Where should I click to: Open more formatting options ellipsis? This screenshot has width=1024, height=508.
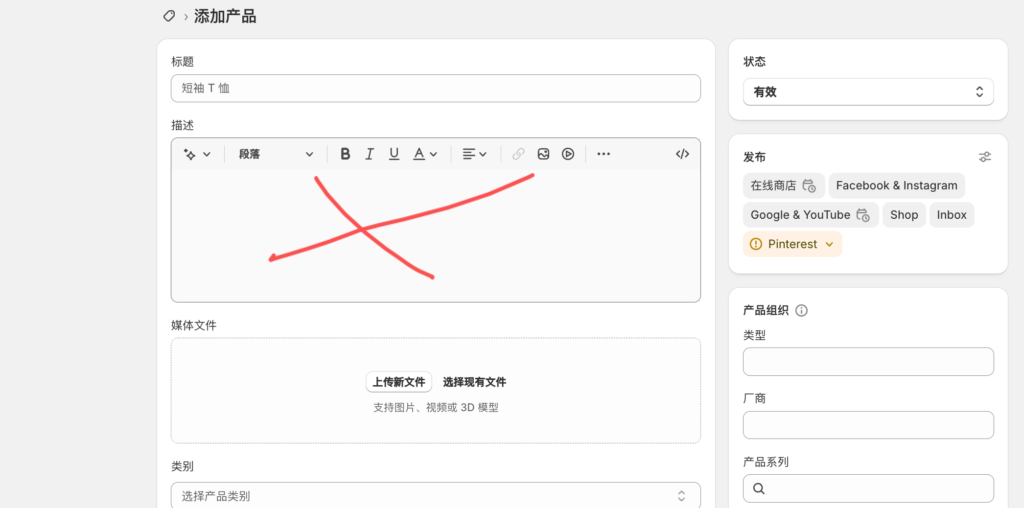coord(603,154)
